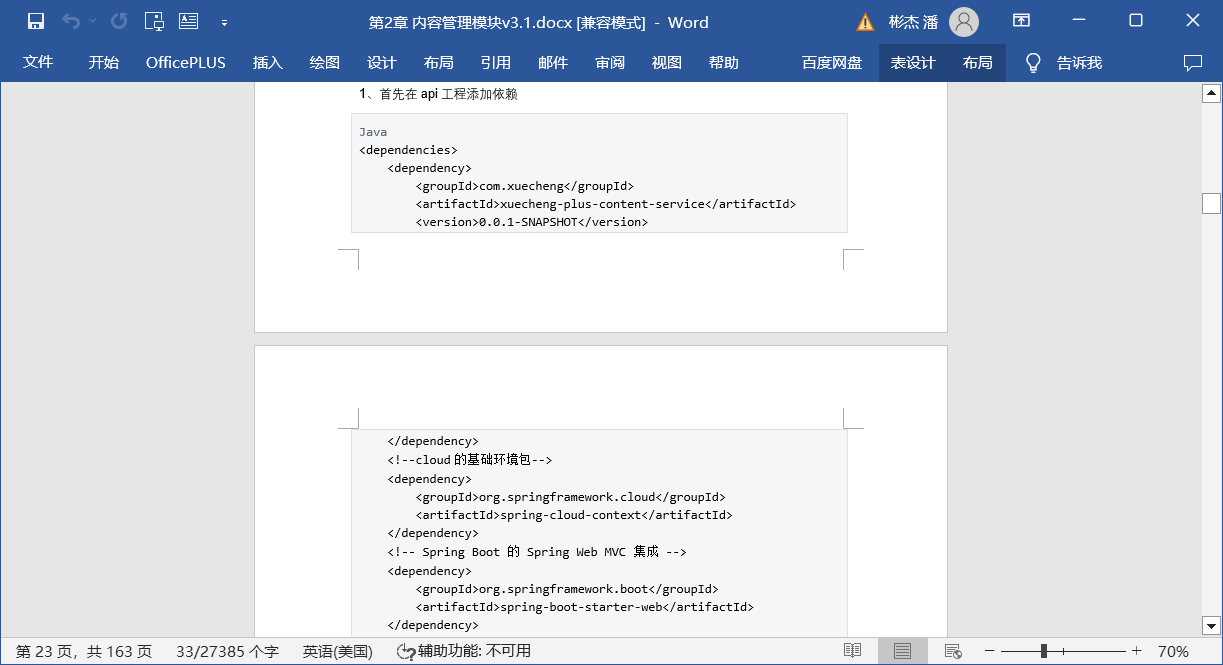
Task: Open the Comments speech bubble icon
Action: [x=1192, y=63]
